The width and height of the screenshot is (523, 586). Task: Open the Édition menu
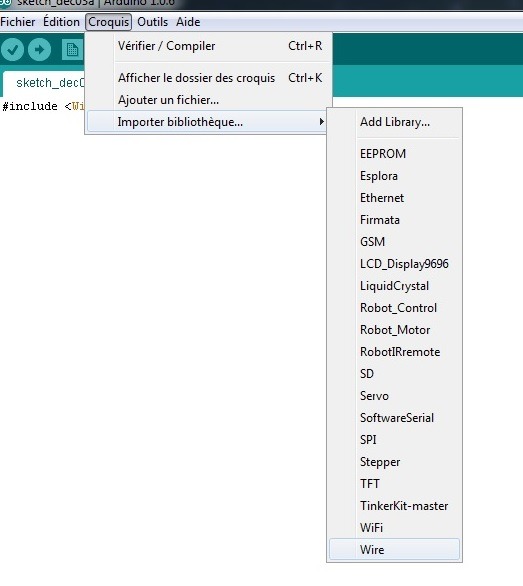(61, 22)
